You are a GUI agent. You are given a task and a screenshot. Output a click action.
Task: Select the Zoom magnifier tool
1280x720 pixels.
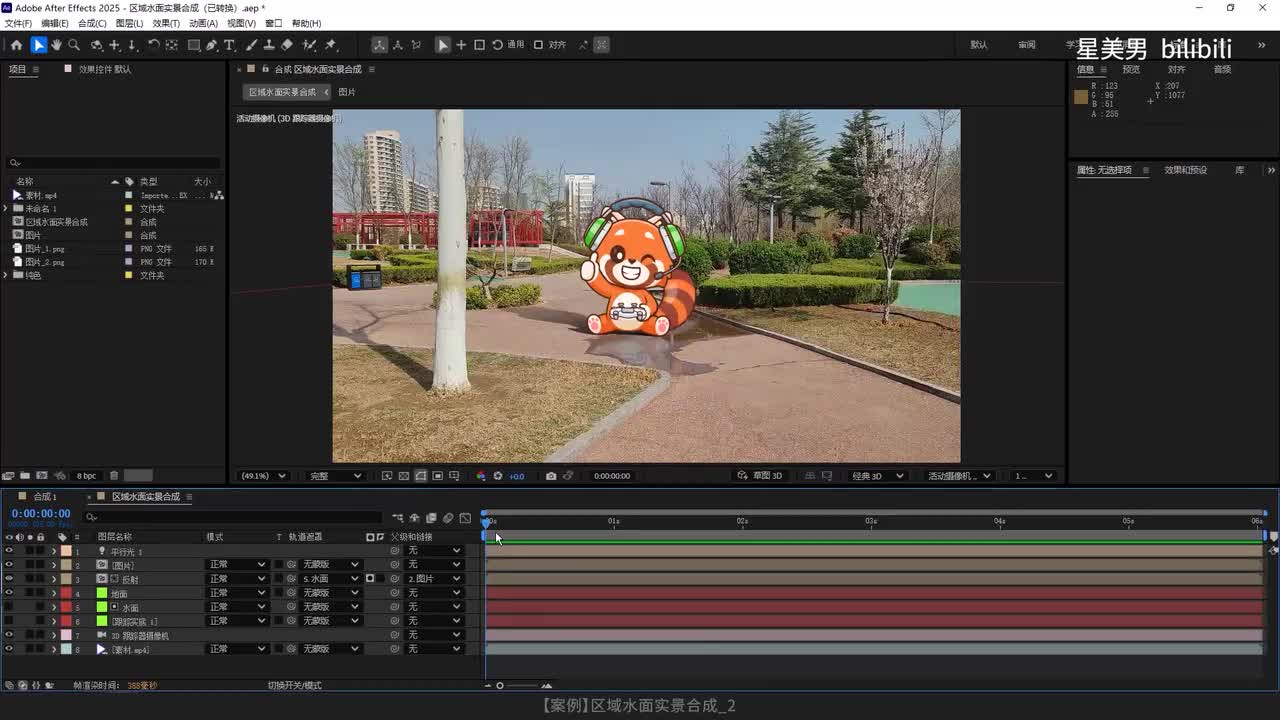click(74, 45)
